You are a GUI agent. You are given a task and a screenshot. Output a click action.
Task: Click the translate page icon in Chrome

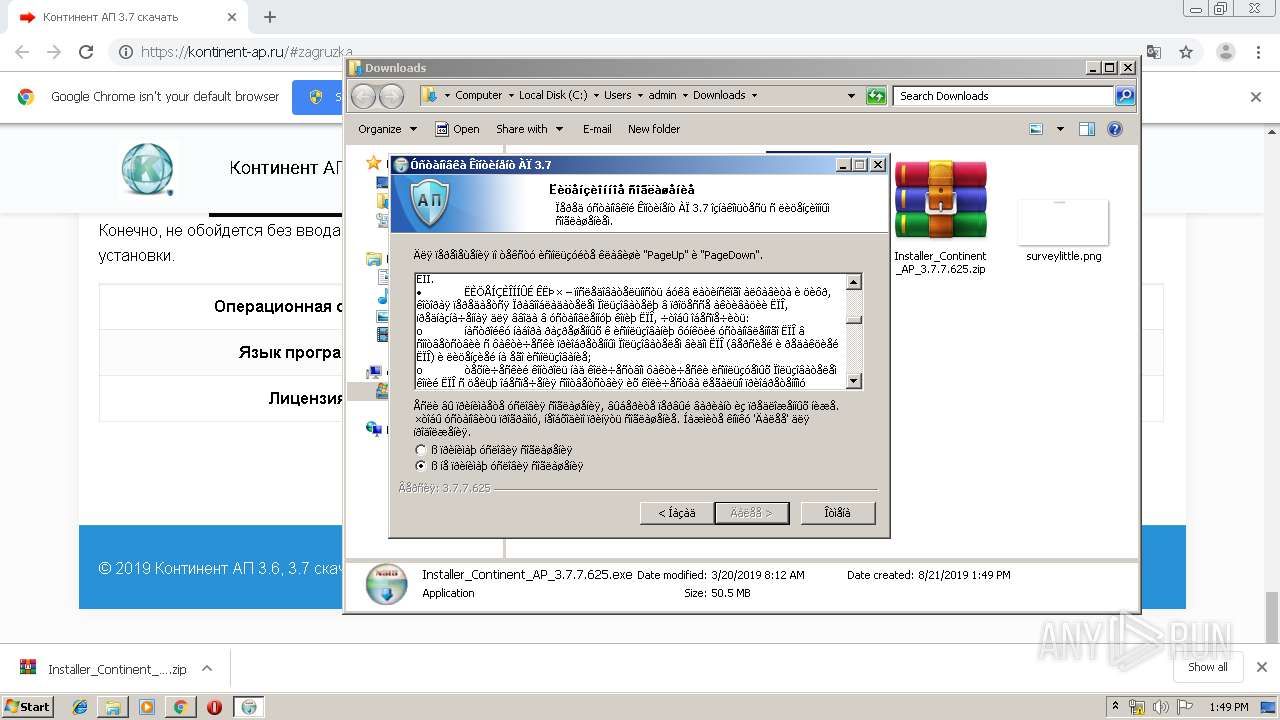1153,52
